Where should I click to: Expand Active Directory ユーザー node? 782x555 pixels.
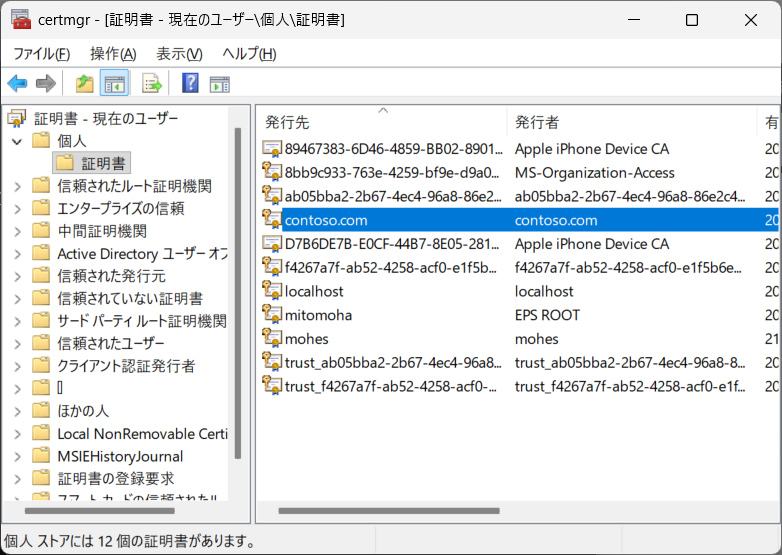coord(17,254)
